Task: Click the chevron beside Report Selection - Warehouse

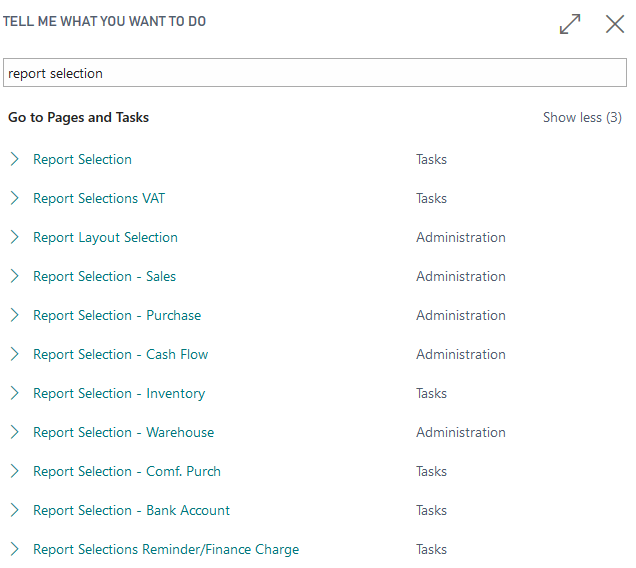Action: click(x=15, y=432)
